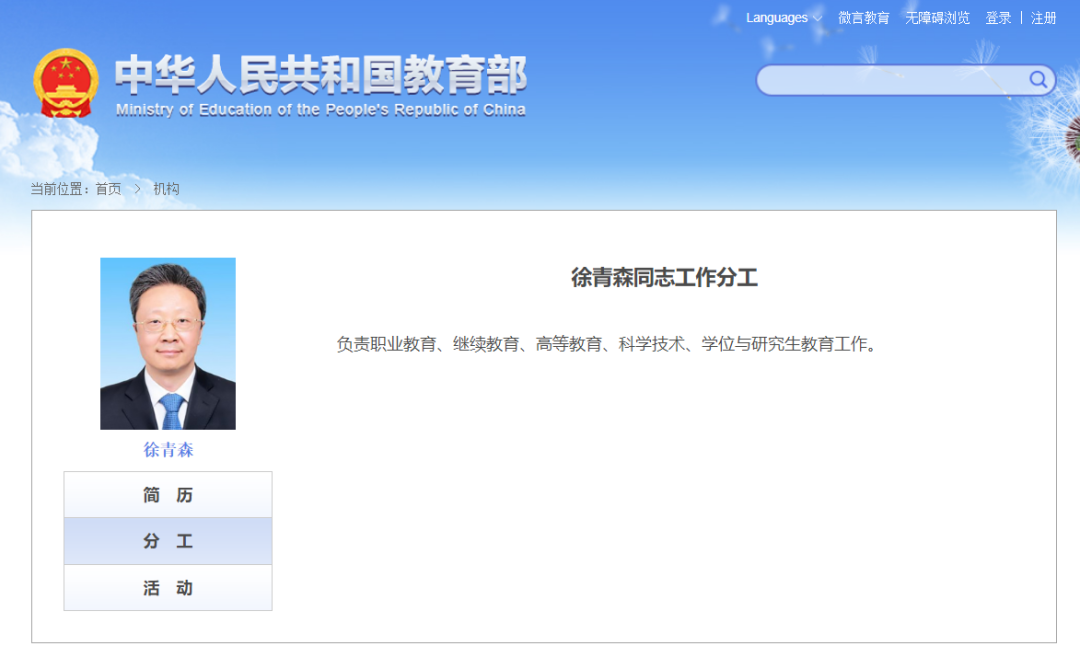Click the 徐青森同志工作分工 heading
The height and width of the screenshot is (646, 1080).
point(664,278)
